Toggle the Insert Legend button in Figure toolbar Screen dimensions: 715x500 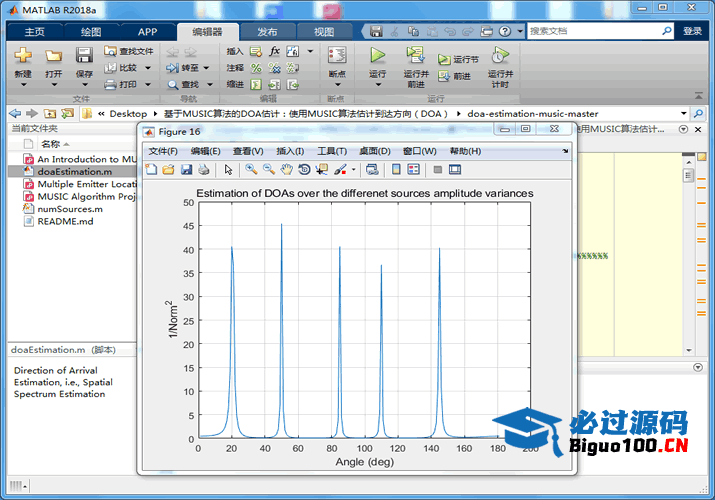(x=413, y=169)
